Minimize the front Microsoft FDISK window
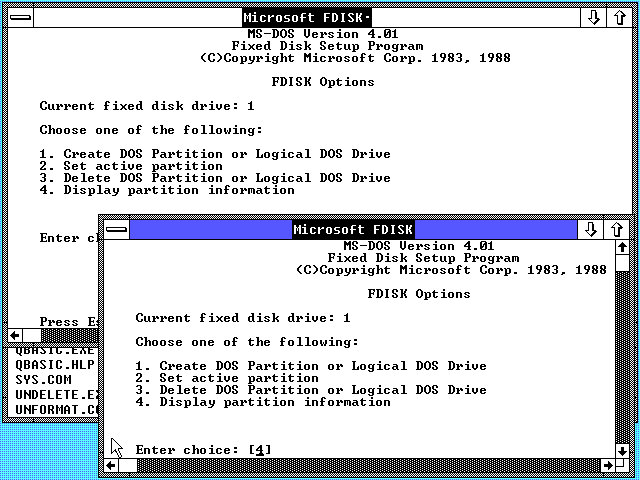The height and width of the screenshot is (480, 640). [x=591, y=229]
